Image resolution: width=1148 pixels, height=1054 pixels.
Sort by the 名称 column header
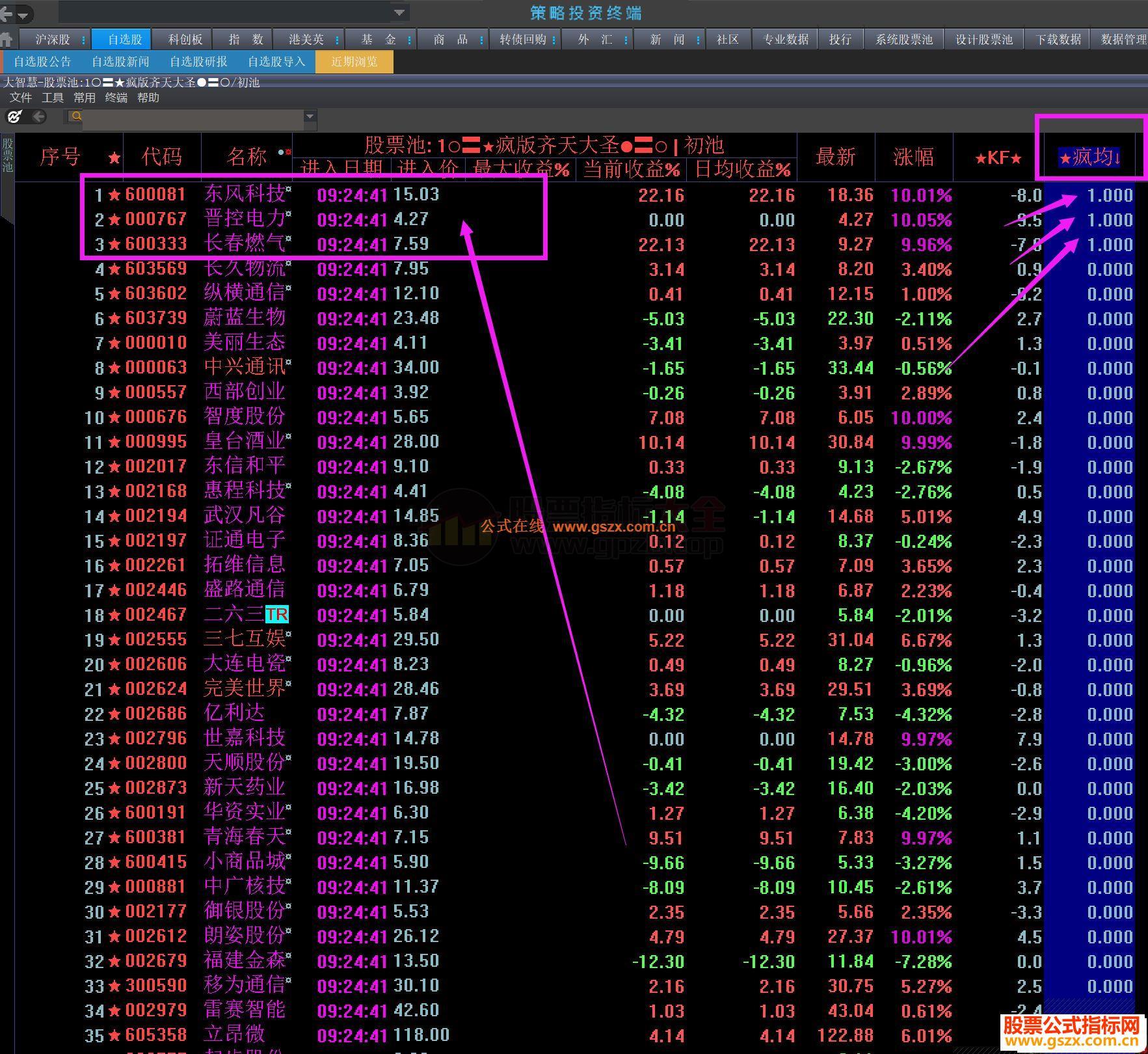click(x=247, y=157)
